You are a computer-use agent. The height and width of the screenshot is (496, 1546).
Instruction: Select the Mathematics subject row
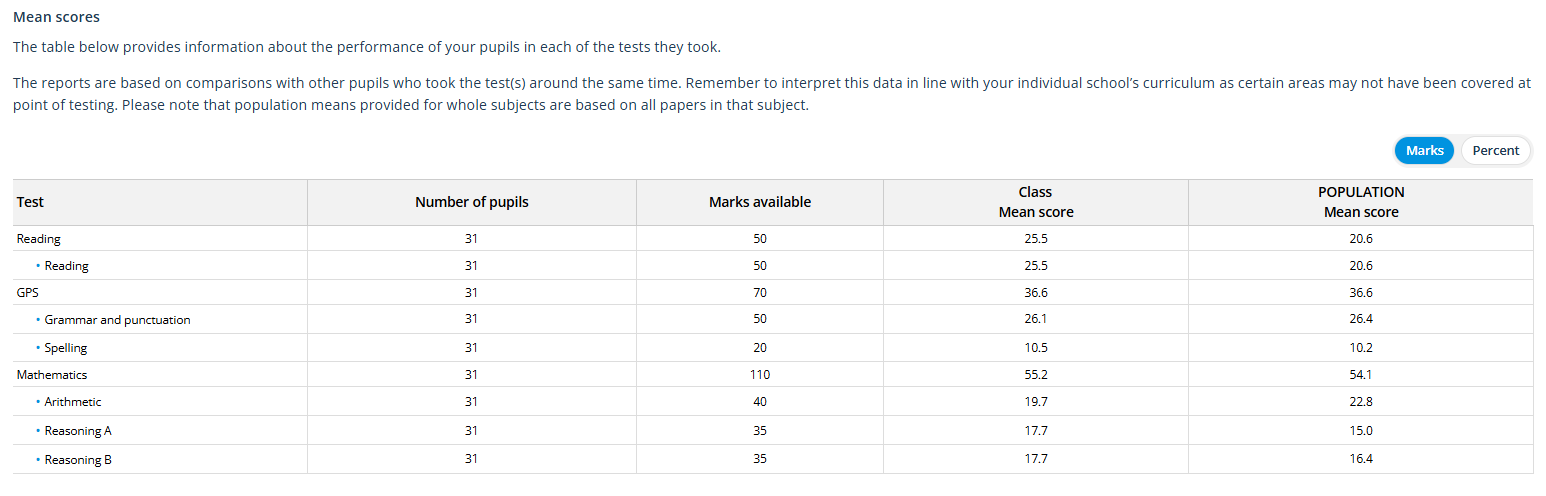pyautogui.click(x=52, y=375)
